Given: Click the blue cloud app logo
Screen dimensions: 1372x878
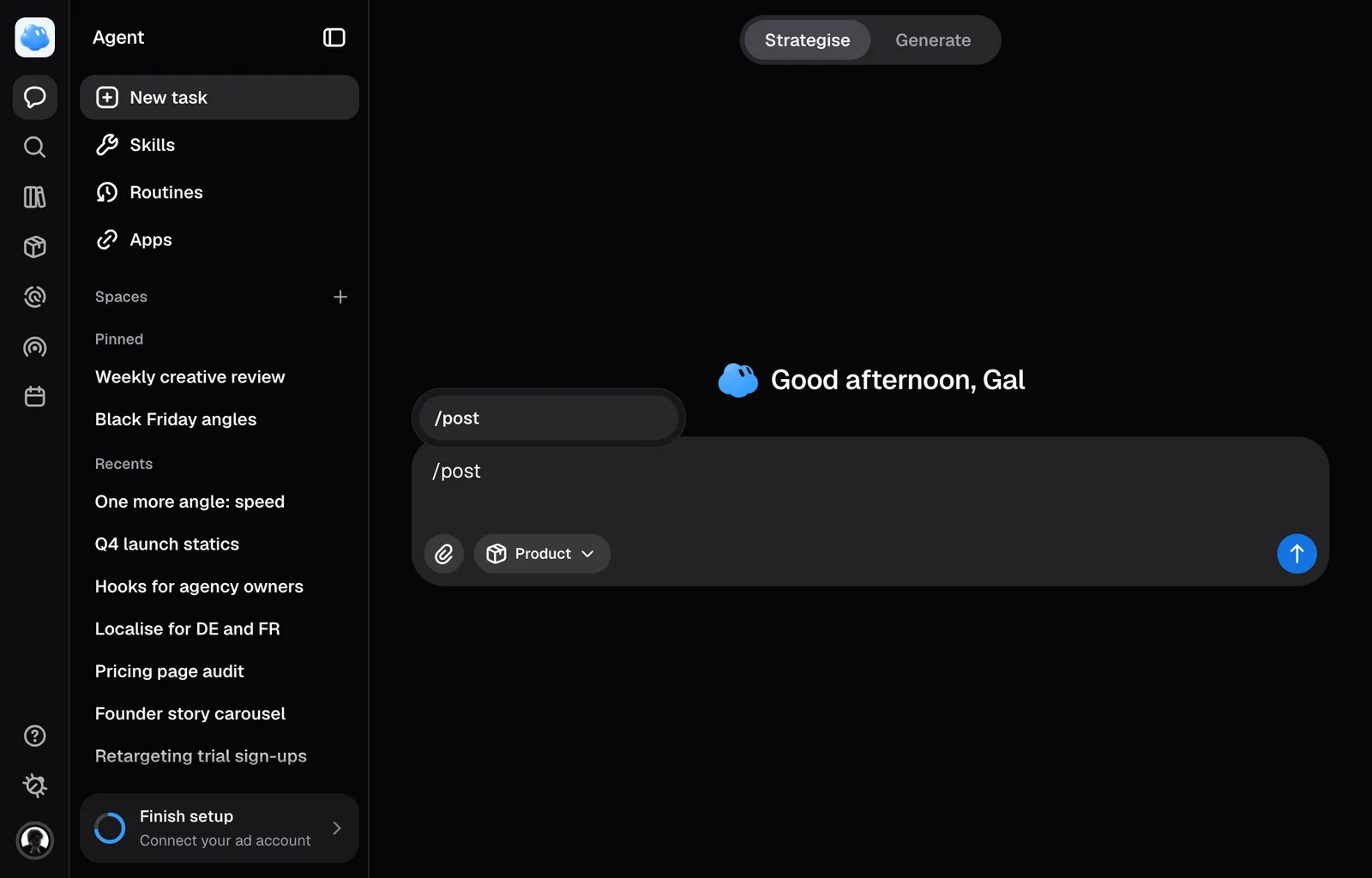Looking at the screenshot, I should pyautogui.click(x=35, y=38).
